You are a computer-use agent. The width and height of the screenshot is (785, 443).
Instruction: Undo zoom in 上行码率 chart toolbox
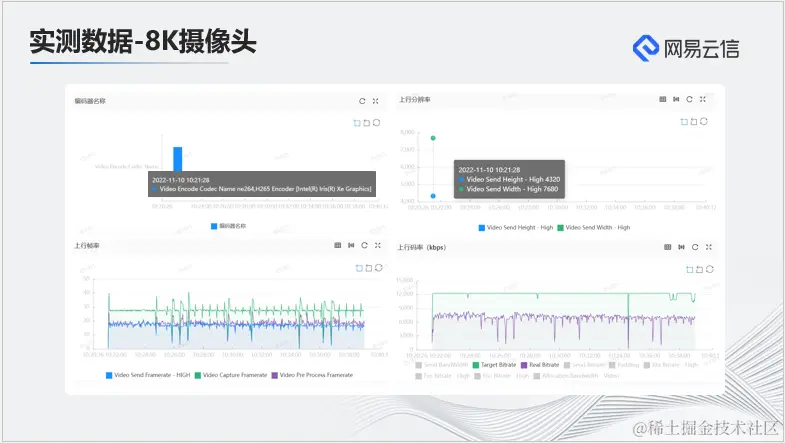699,269
